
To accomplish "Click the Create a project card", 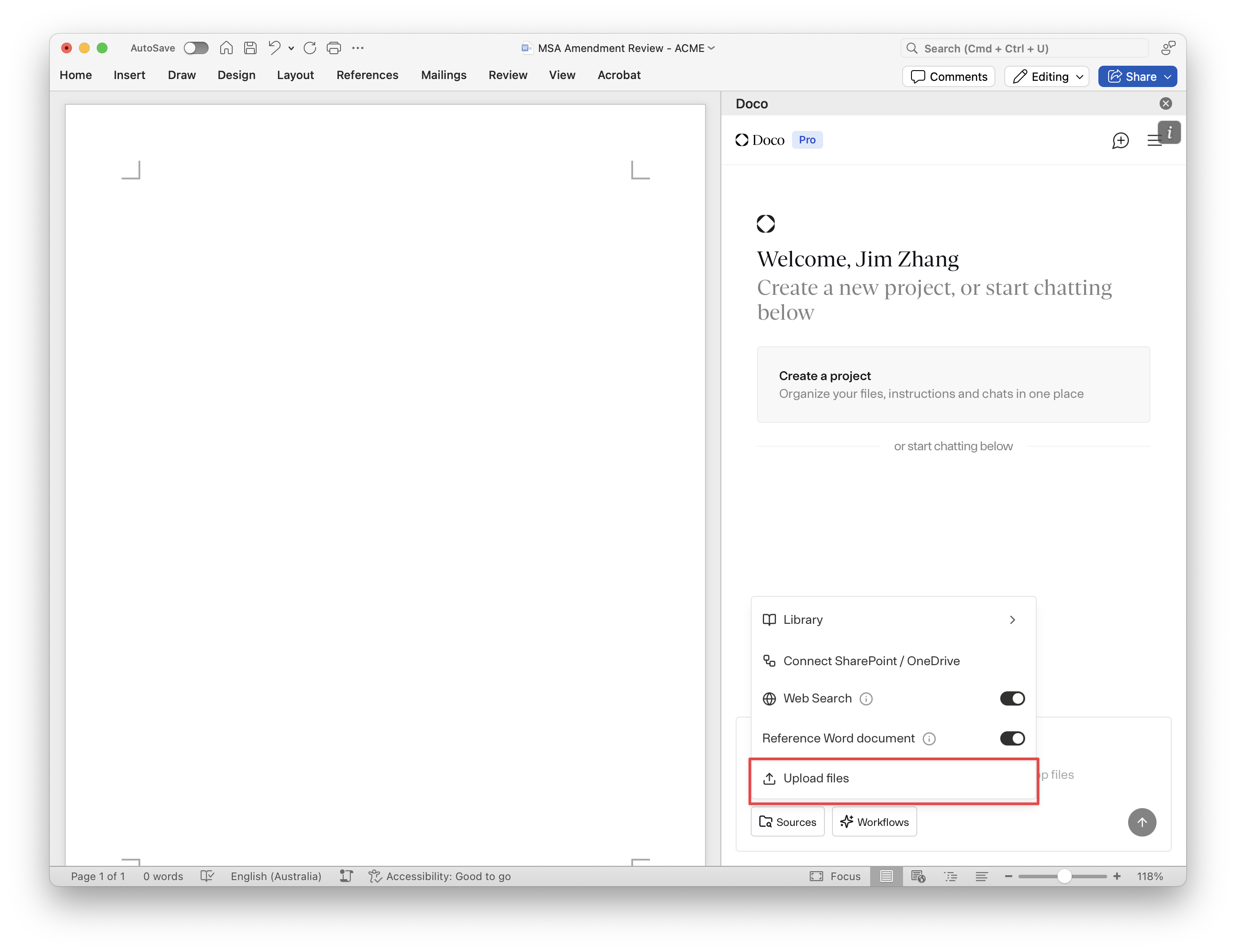I will click(x=952, y=385).
